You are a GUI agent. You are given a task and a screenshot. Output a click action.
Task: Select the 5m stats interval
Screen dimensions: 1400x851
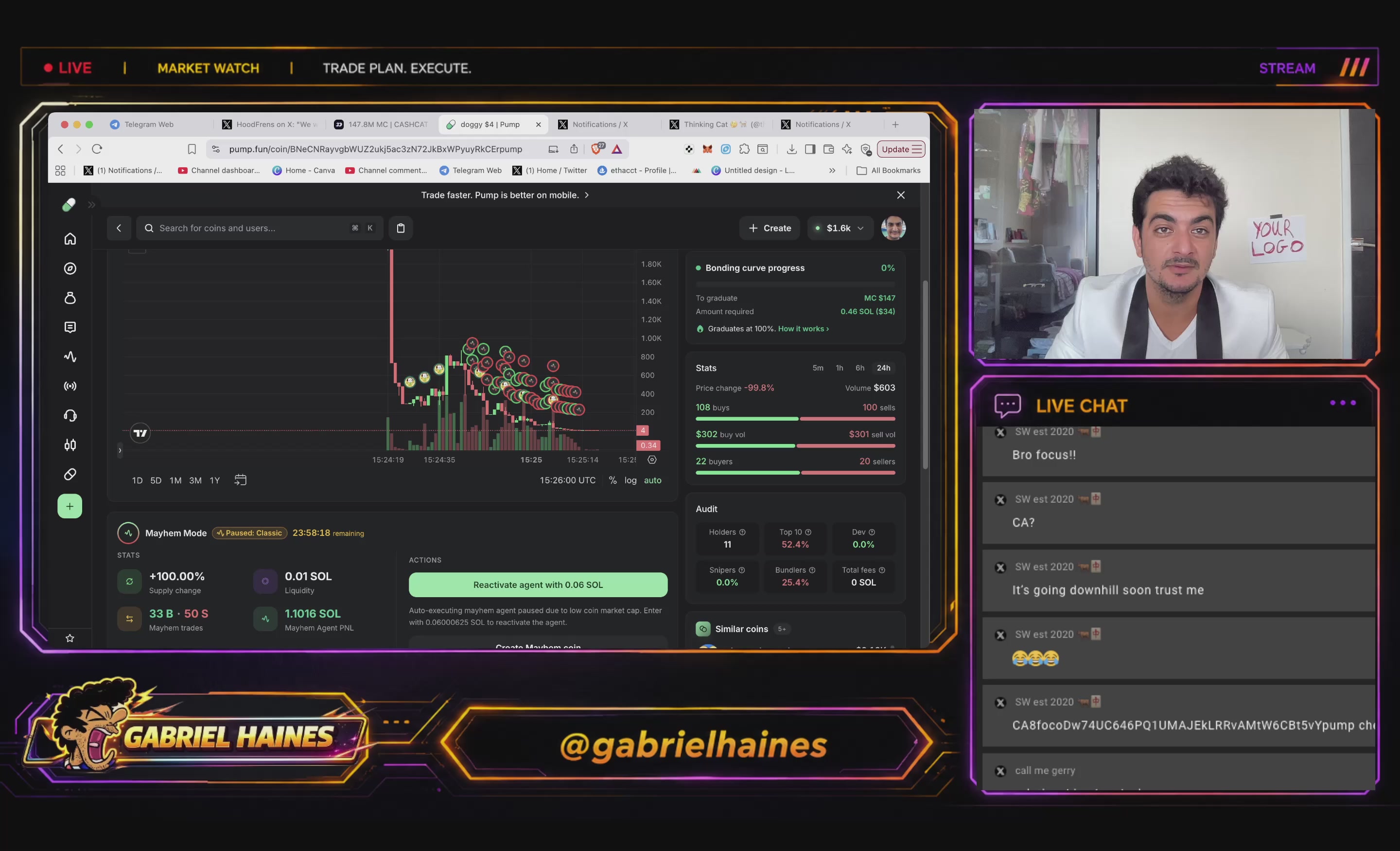point(818,368)
